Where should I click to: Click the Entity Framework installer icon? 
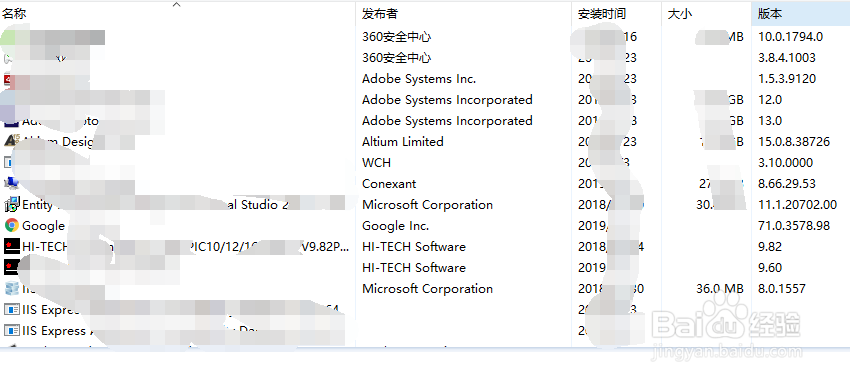click(x=11, y=204)
